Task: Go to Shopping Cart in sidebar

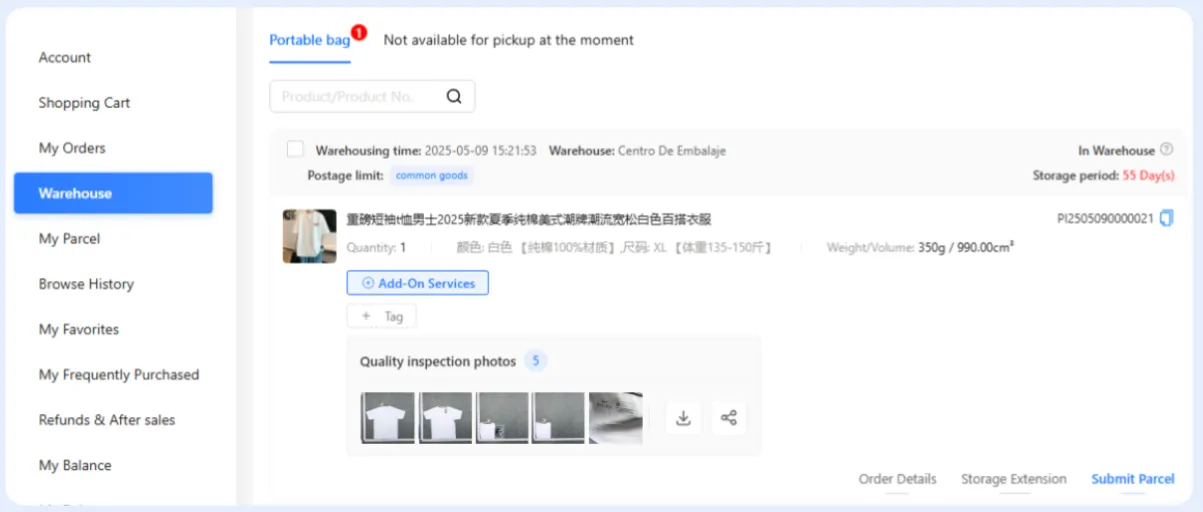Action: click(x=84, y=103)
